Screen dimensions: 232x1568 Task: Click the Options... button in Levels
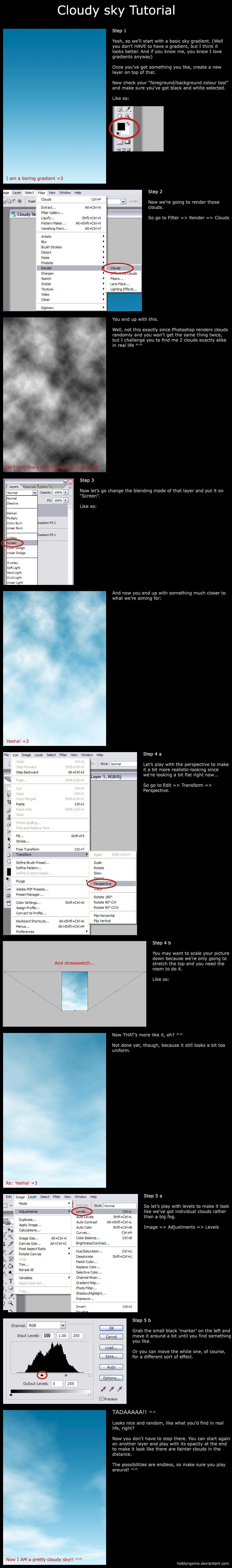click(x=111, y=1378)
